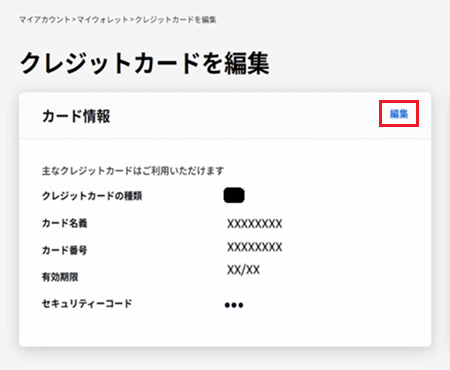Click the カード番号 label
Image resolution: width=450 pixels, height=370 pixels.
65,250
